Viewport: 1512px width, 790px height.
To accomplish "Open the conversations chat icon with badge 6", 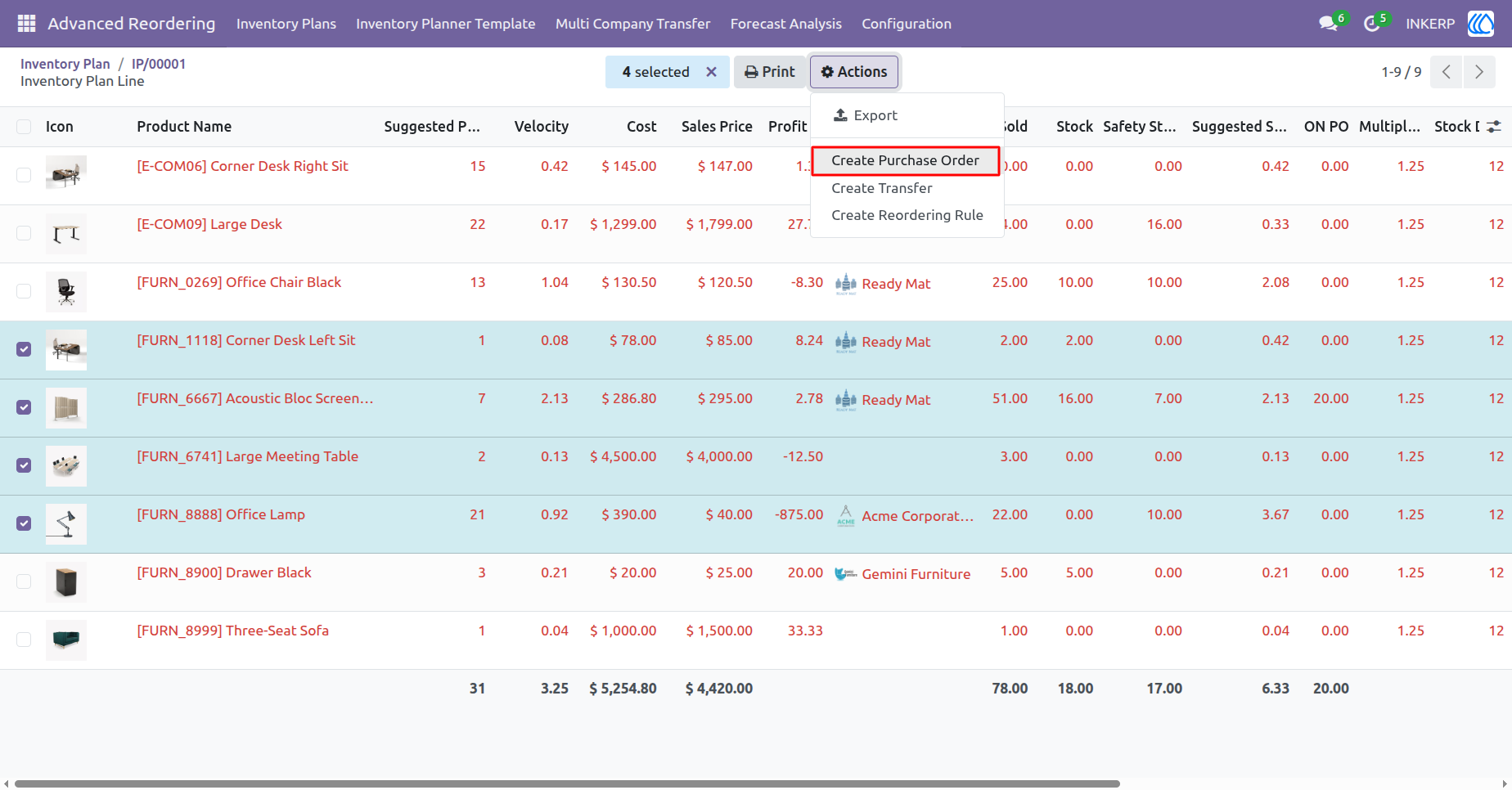I will 1329,24.
